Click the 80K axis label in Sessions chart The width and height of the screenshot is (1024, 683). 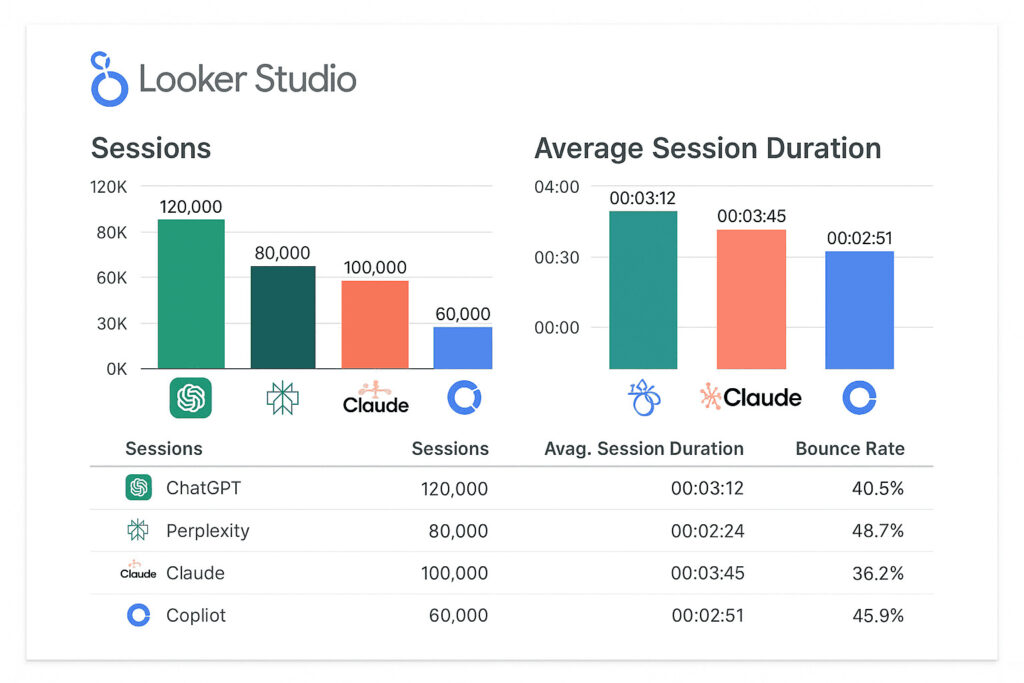pyautogui.click(x=112, y=232)
